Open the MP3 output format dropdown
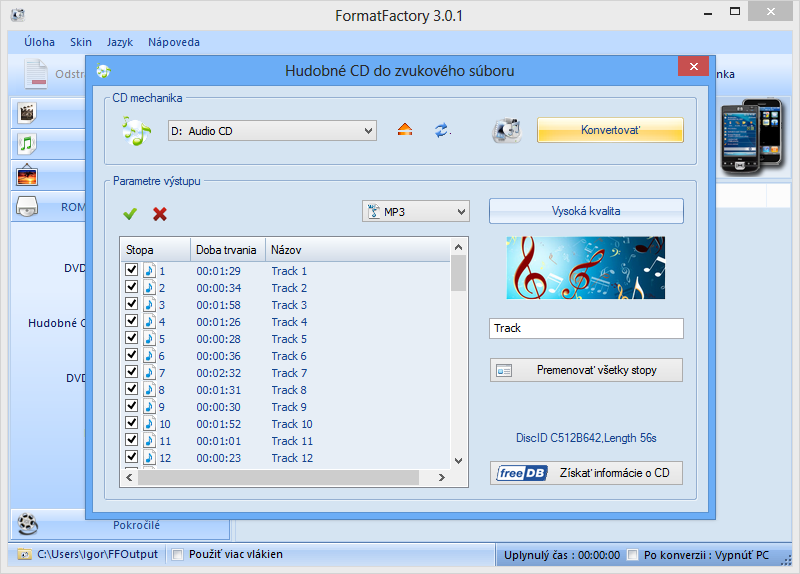This screenshot has height=574, width=800. (x=416, y=211)
